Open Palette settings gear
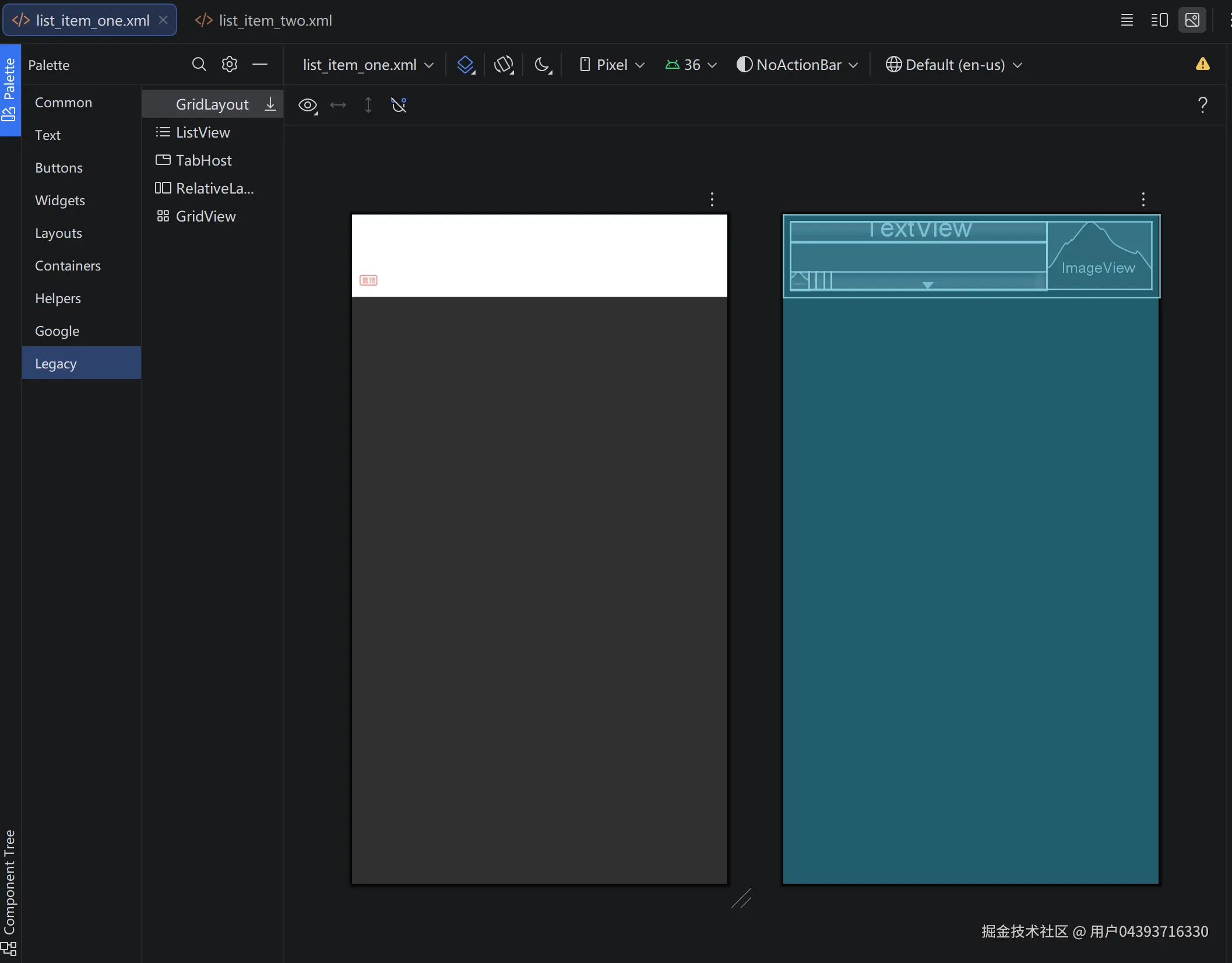Image resolution: width=1232 pixels, height=963 pixels. (x=230, y=64)
